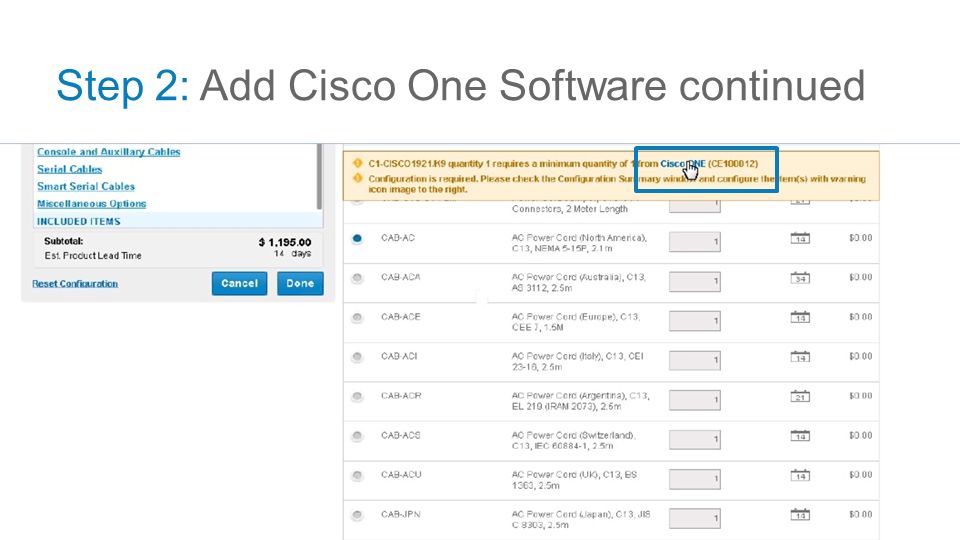Follow Cisco ONE link in warning banner
960x540 pixels.
coord(683,163)
